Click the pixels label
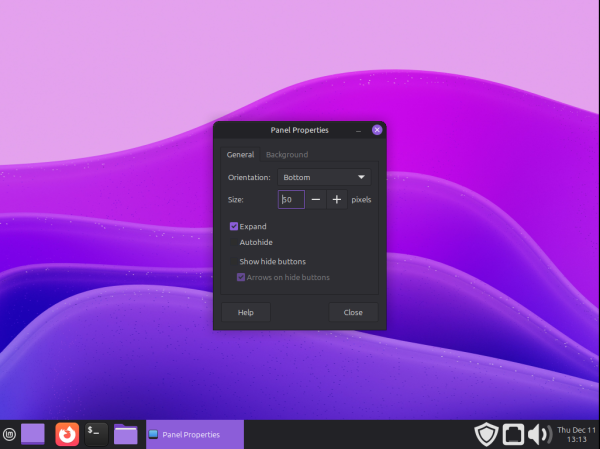 361,199
